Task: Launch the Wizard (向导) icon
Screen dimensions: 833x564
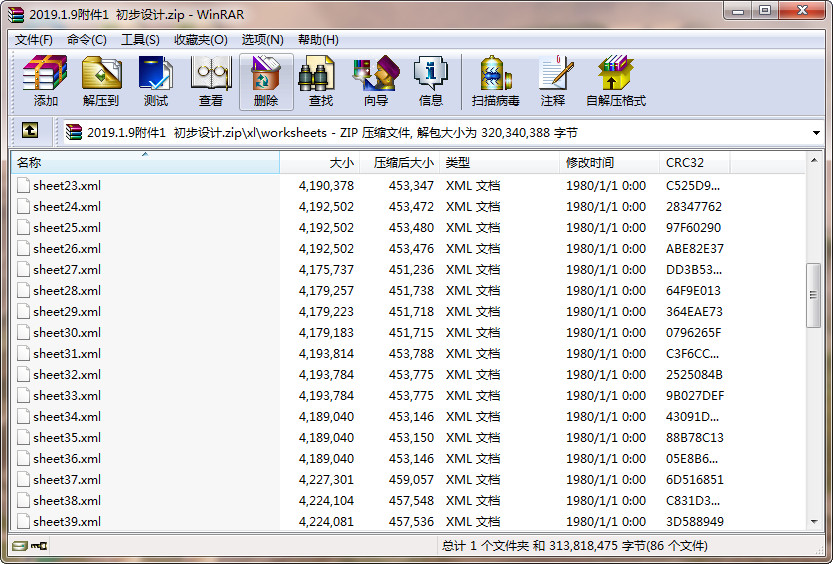Action: pyautogui.click(x=376, y=81)
